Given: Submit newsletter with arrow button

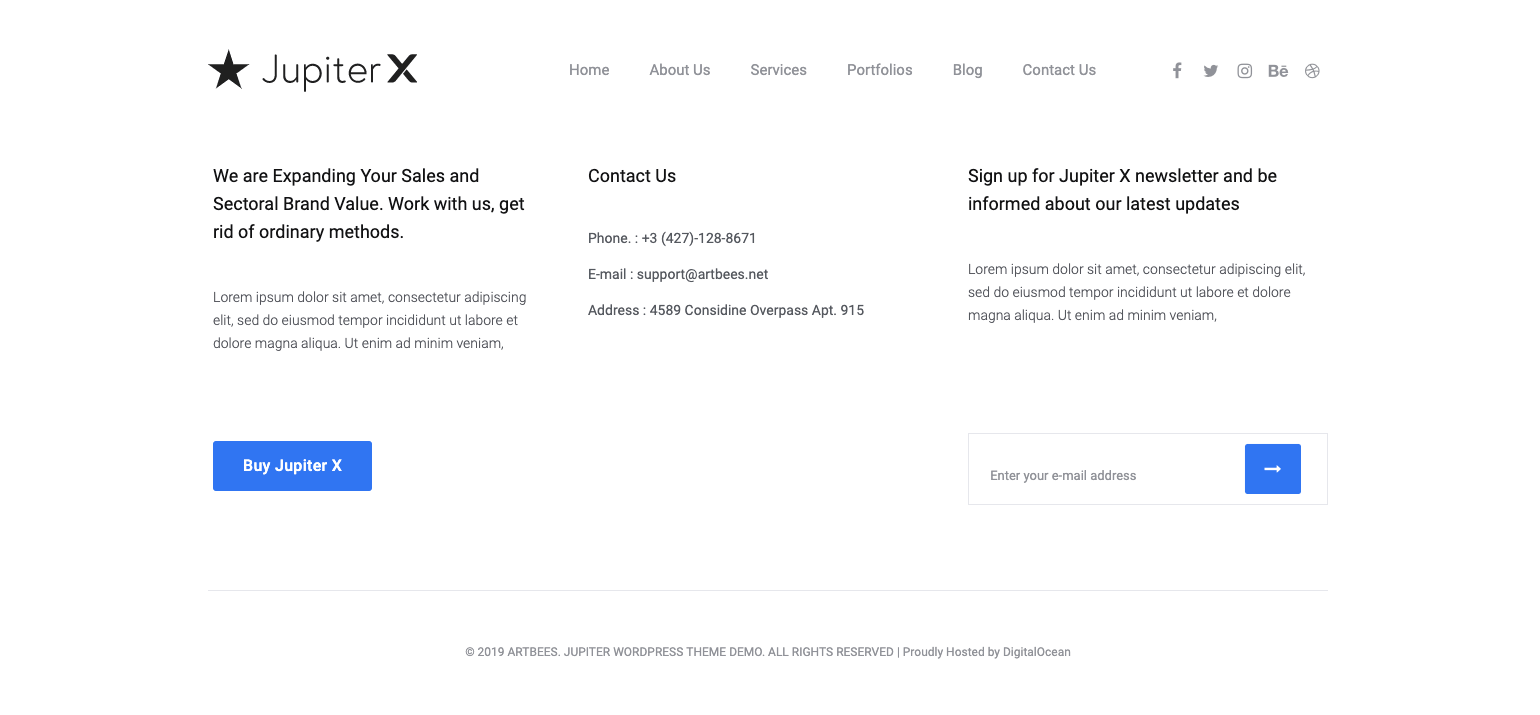Looking at the screenshot, I should point(1273,469).
